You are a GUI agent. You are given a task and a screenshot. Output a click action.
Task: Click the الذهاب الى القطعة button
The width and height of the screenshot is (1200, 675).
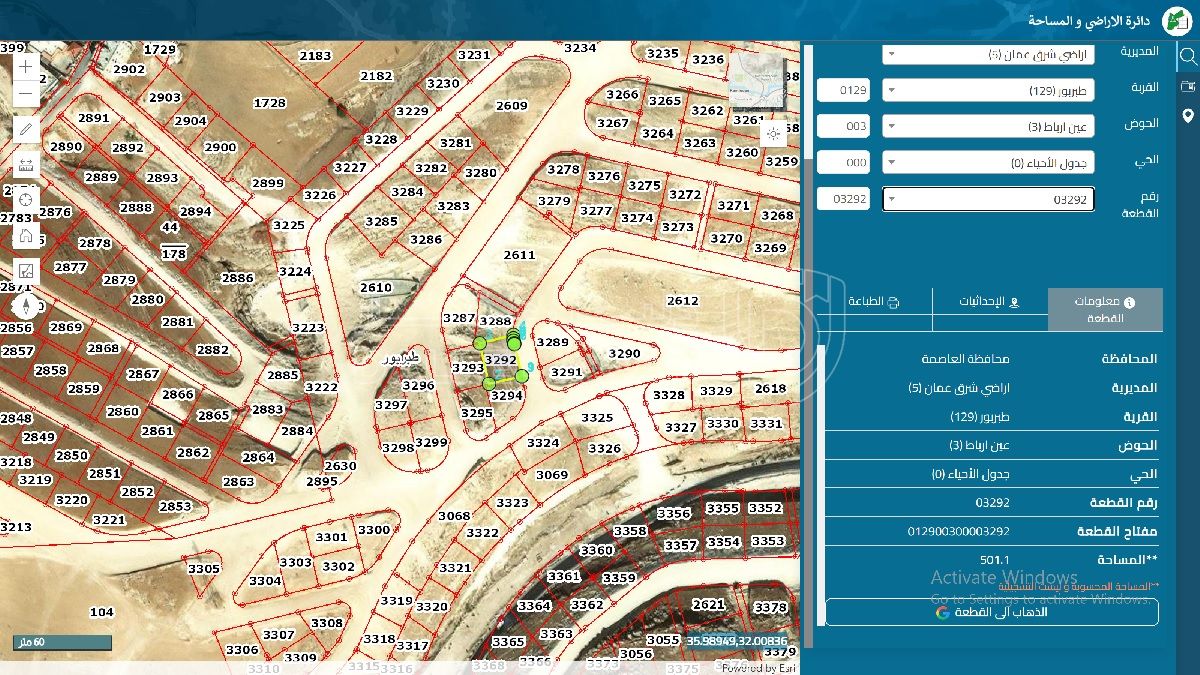[991, 612]
